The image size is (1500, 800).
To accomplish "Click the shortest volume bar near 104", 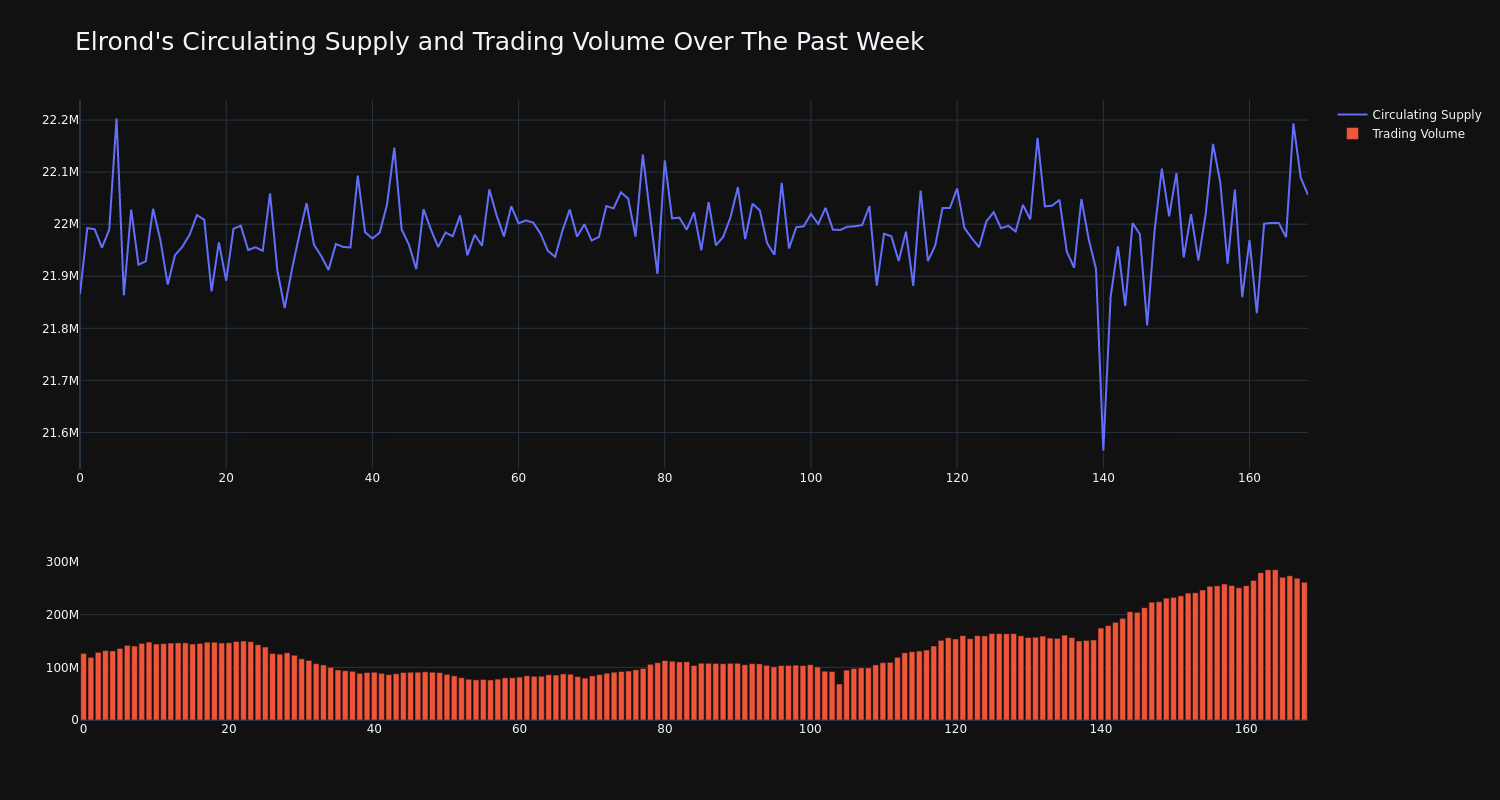I will (839, 702).
